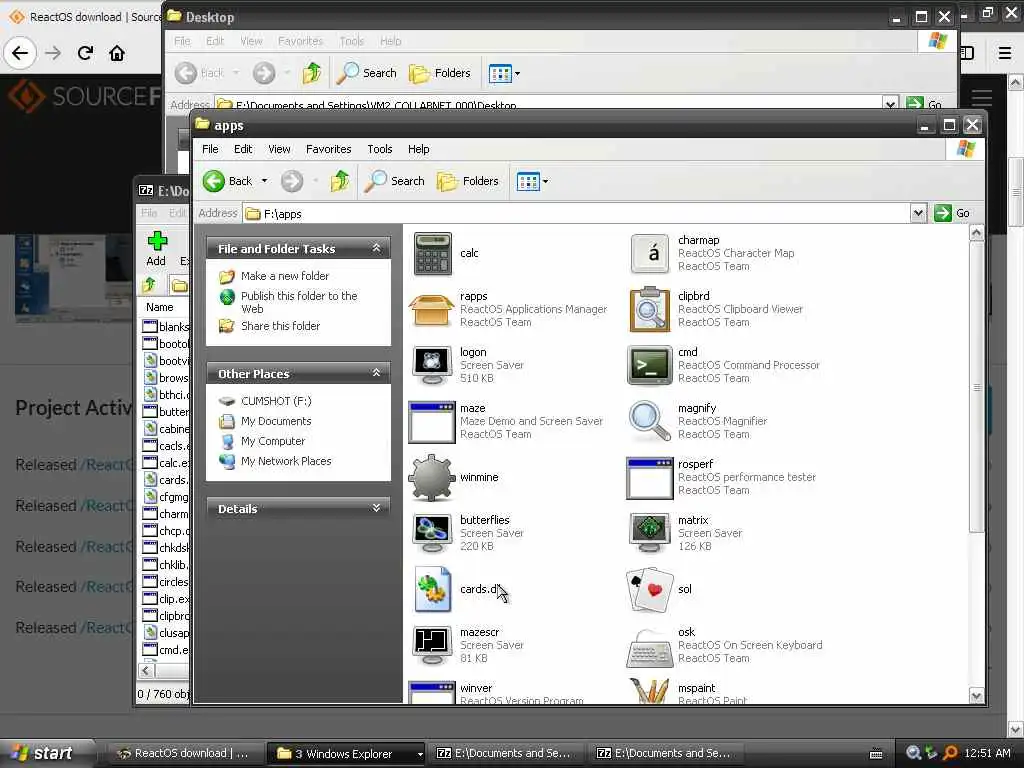The width and height of the screenshot is (1024, 768).
Task: Click Share this folder link
Action: click(x=280, y=326)
